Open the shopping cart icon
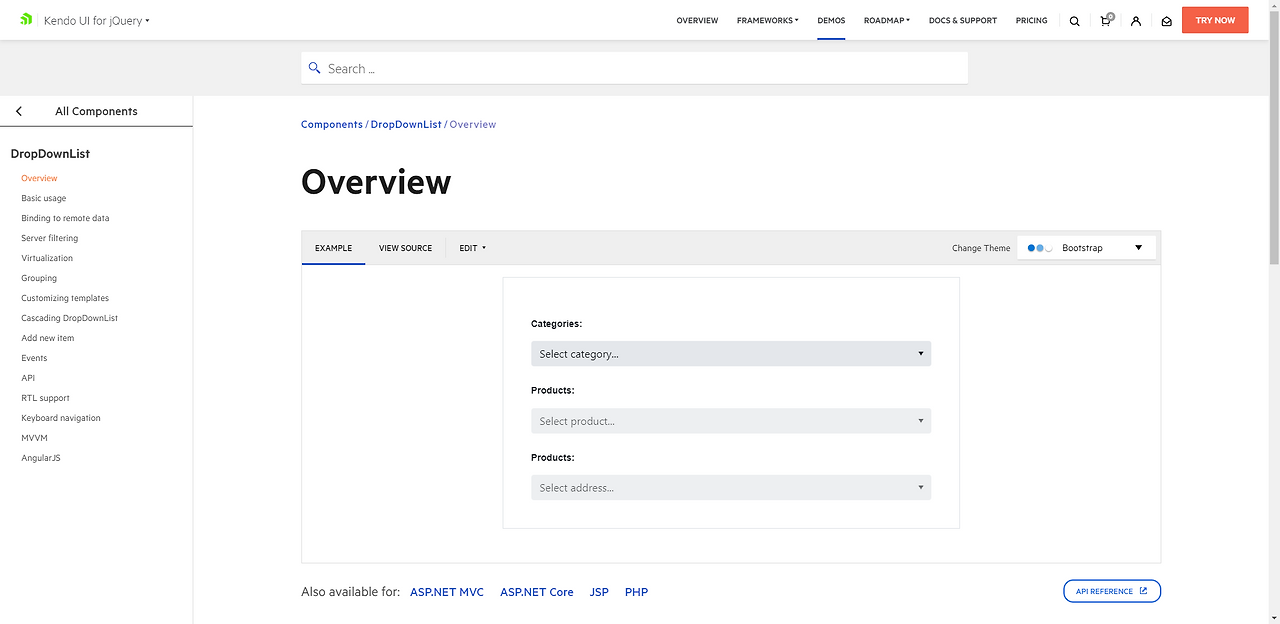1280x624 pixels. [1104, 20]
